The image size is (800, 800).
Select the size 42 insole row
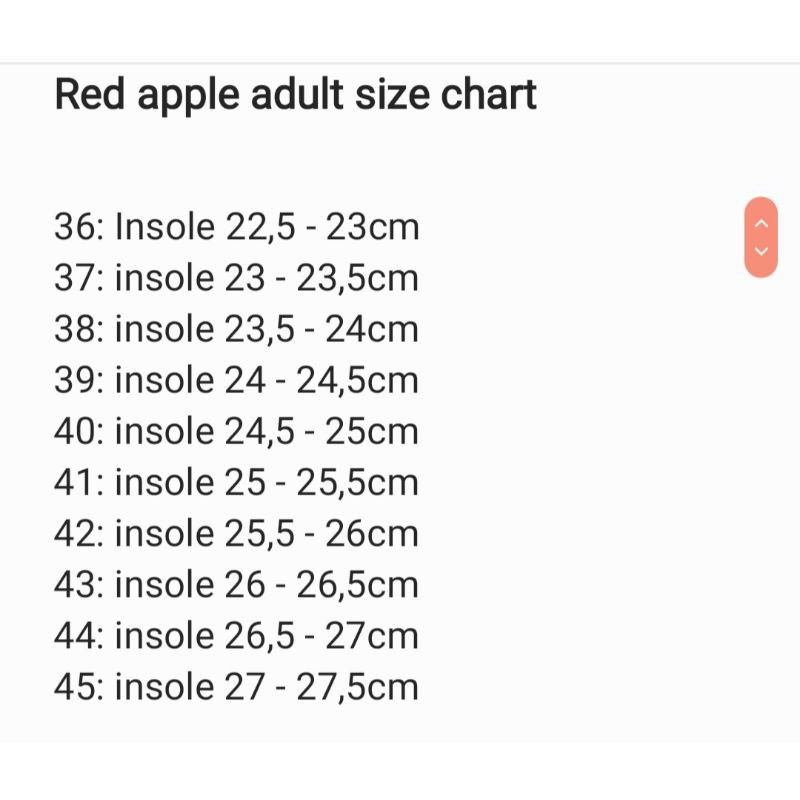236,533
